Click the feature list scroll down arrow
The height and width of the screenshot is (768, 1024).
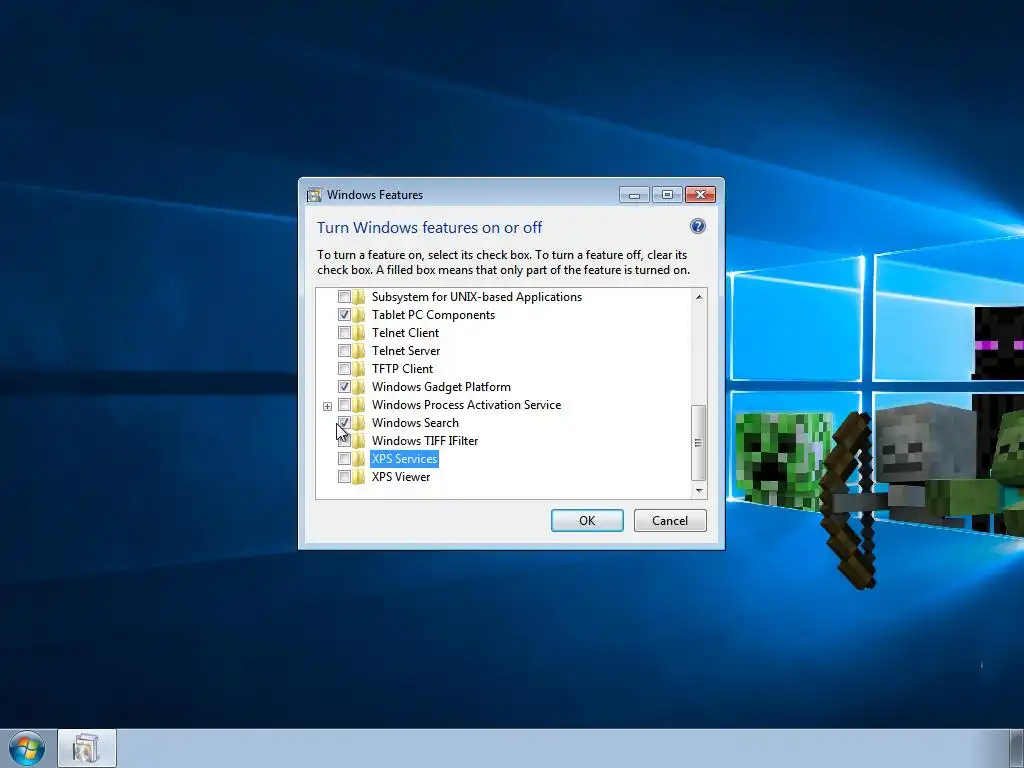699,490
